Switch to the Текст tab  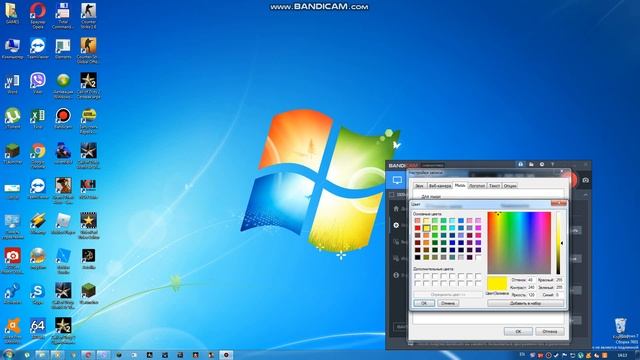pyautogui.click(x=494, y=186)
